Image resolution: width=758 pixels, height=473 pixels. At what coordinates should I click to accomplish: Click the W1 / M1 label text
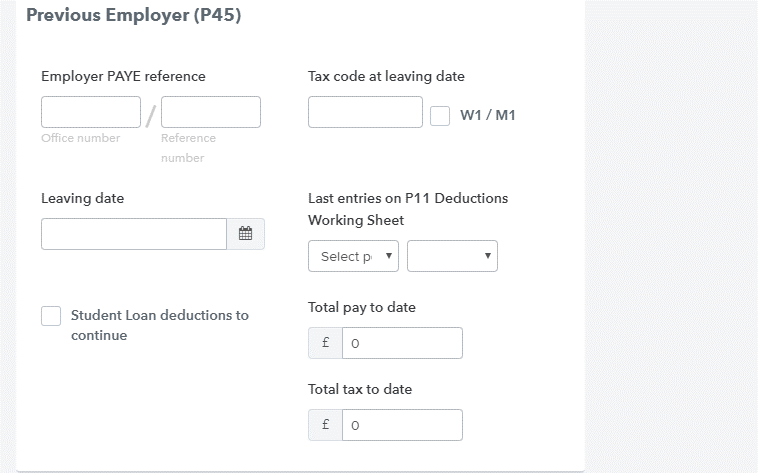click(x=488, y=115)
